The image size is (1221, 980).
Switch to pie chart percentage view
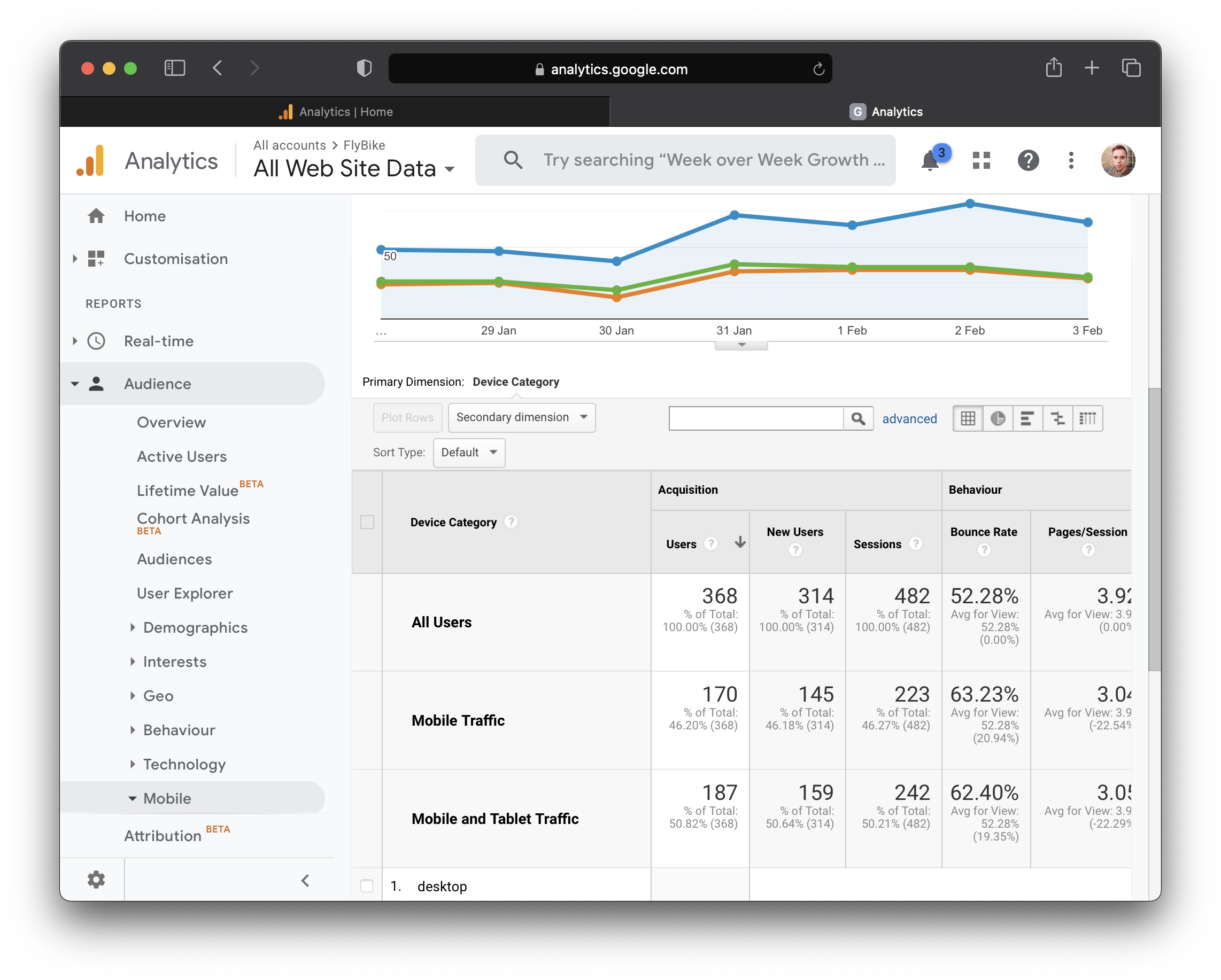click(998, 418)
